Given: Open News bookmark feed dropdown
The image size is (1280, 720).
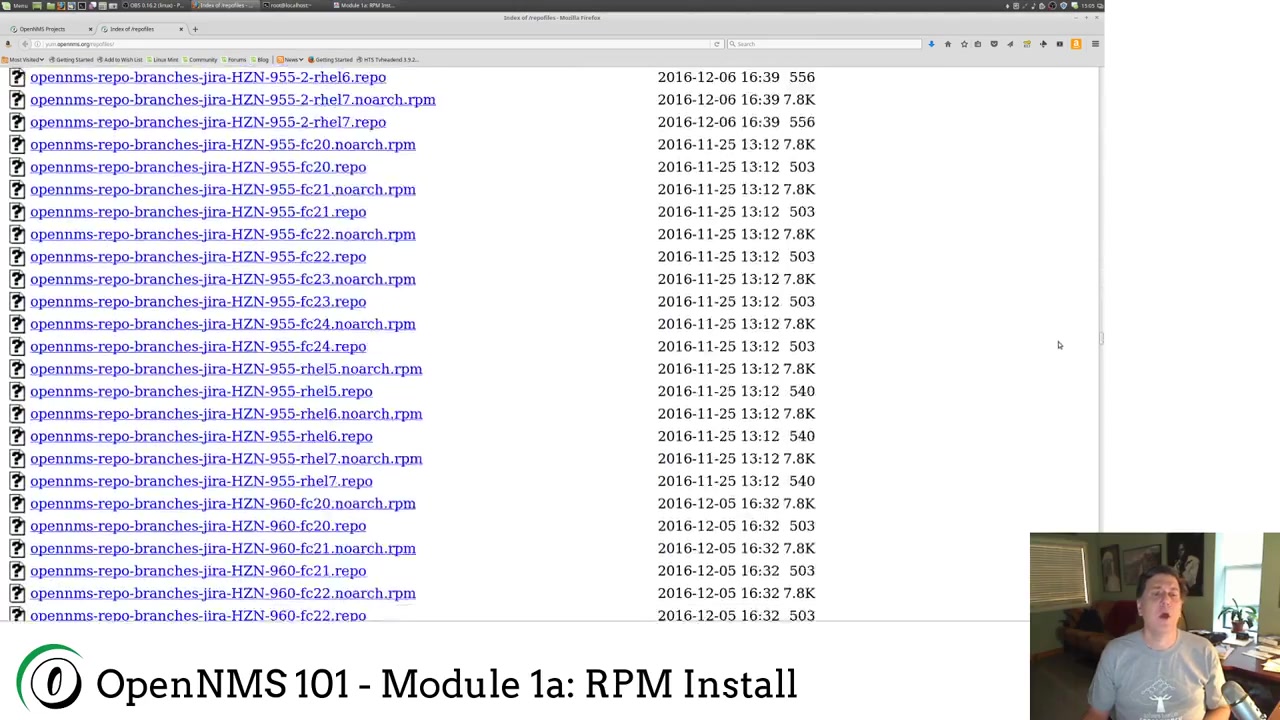Looking at the screenshot, I should click(x=290, y=60).
